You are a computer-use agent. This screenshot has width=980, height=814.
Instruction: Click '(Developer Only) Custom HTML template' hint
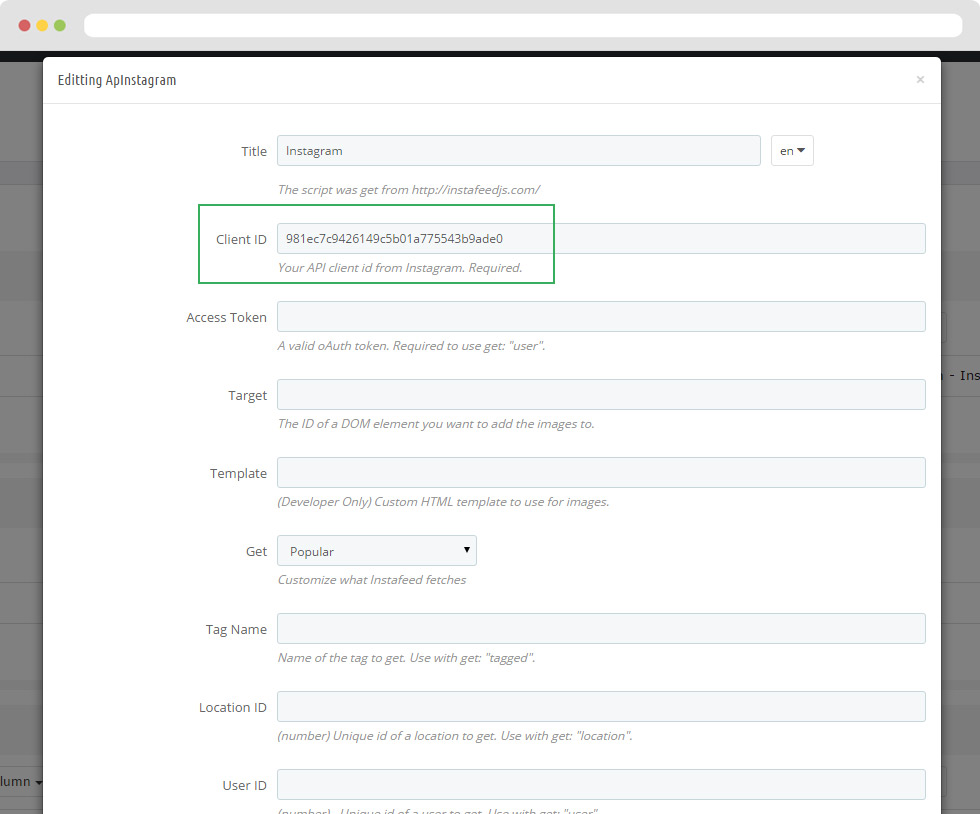pyautogui.click(x=443, y=502)
